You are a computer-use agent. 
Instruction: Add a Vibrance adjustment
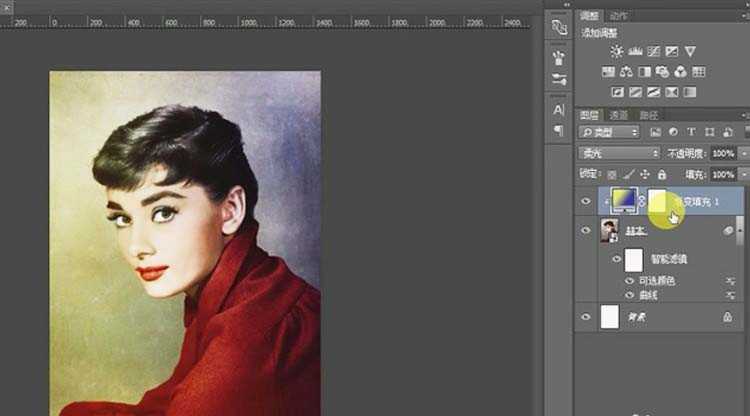690,51
